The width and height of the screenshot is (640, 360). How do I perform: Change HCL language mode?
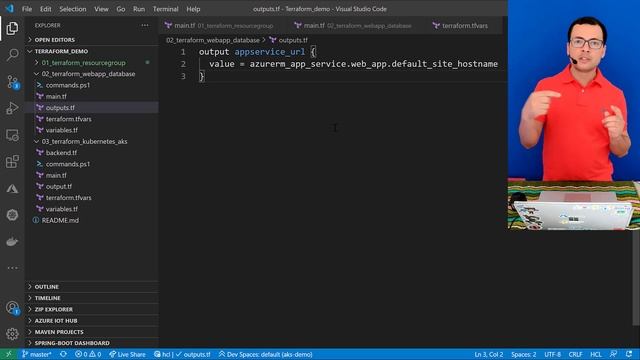tap(596, 354)
